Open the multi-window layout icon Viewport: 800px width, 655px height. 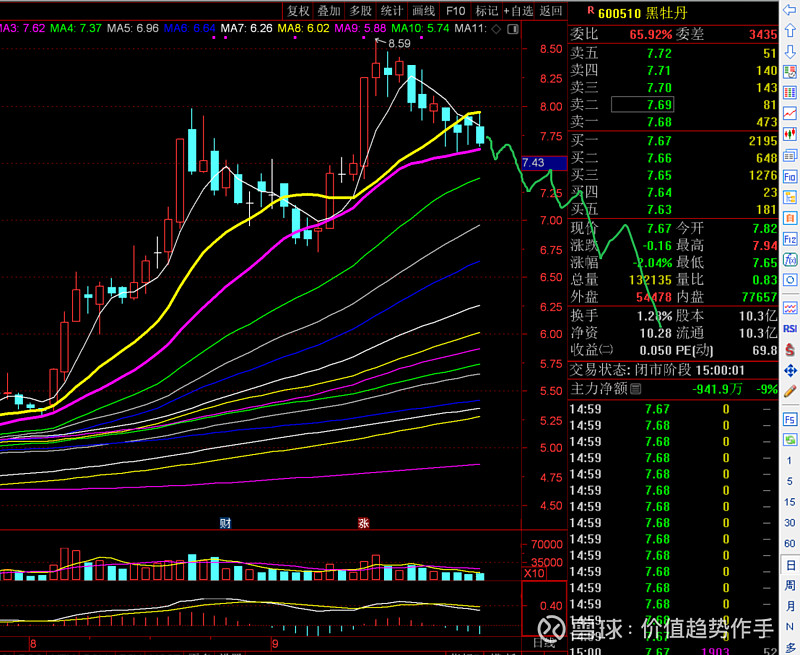pyautogui.click(x=790, y=155)
